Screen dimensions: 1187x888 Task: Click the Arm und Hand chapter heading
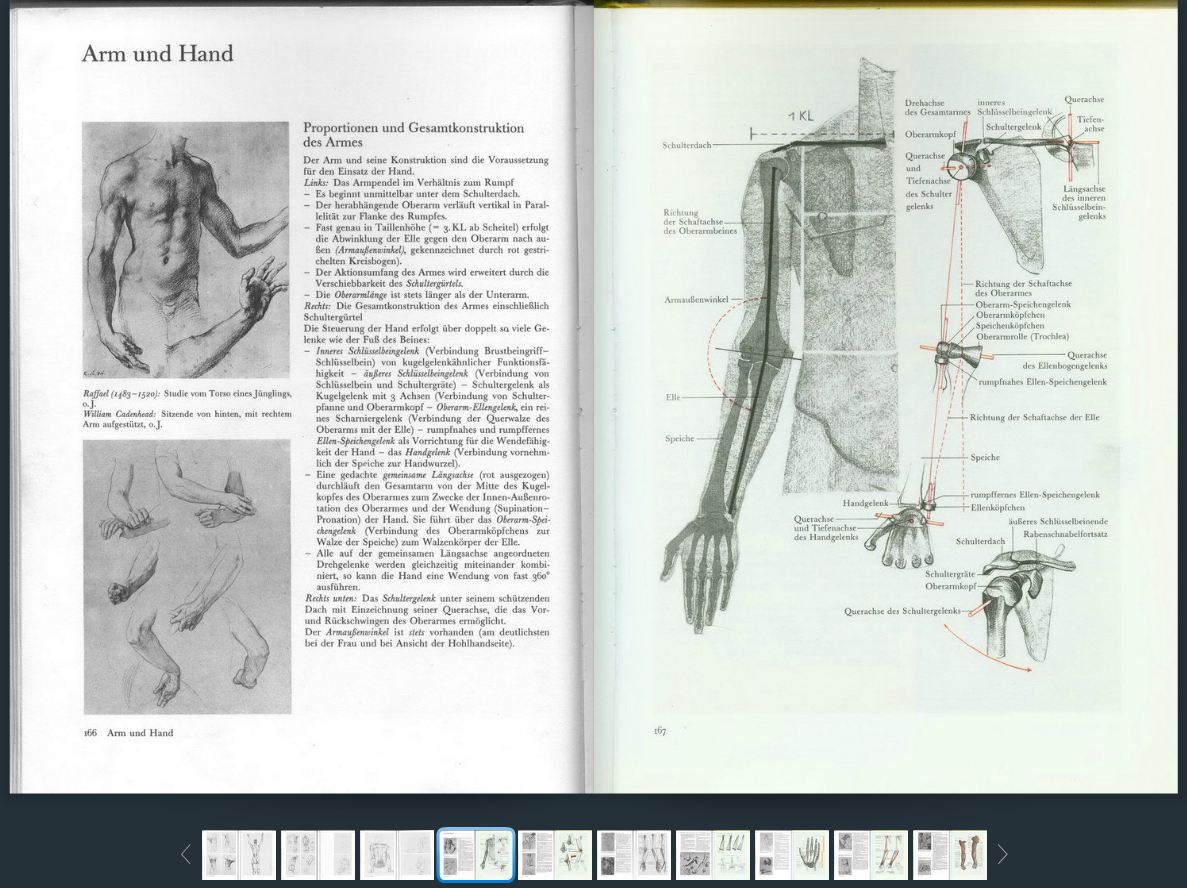(x=157, y=54)
